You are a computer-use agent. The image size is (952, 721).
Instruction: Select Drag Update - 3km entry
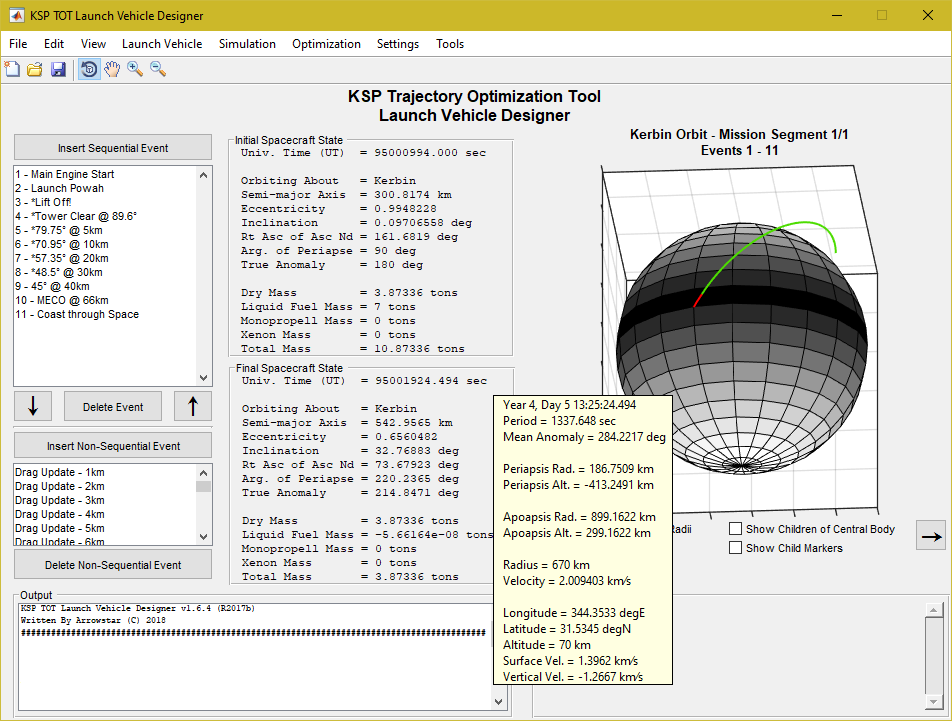tap(105, 500)
